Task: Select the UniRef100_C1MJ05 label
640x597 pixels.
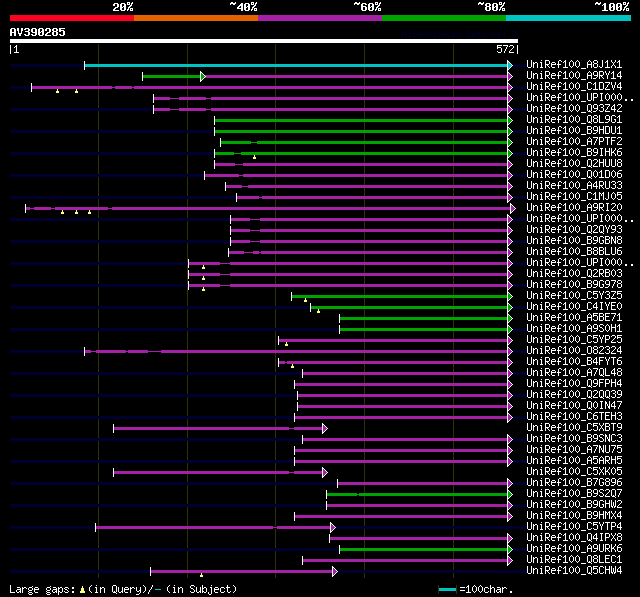Action: [574, 197]
